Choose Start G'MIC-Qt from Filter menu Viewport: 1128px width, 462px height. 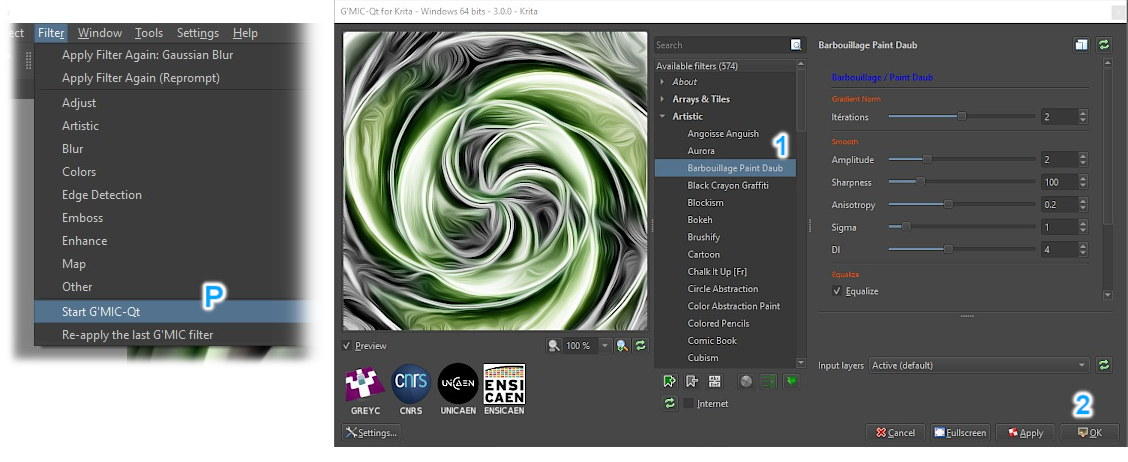coord(100,311)
